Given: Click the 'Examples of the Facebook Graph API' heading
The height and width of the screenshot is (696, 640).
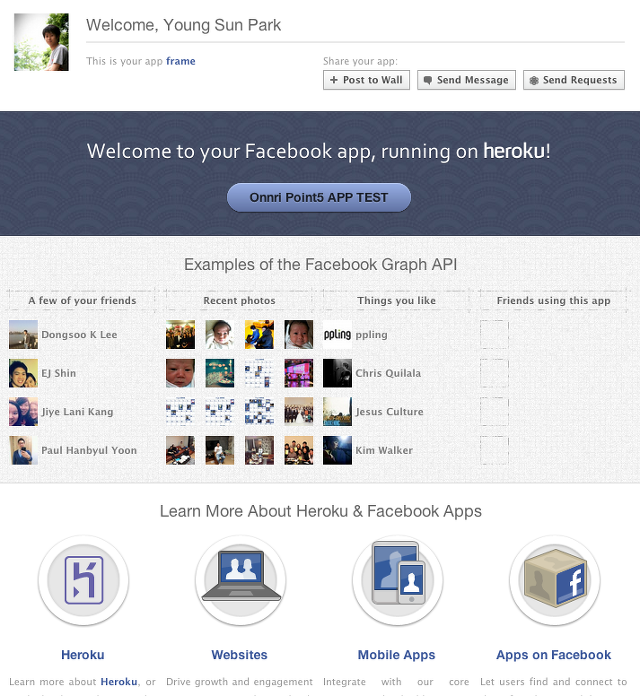Looking at the screenshot, I should pyautogui.click(x=320, y=265).
